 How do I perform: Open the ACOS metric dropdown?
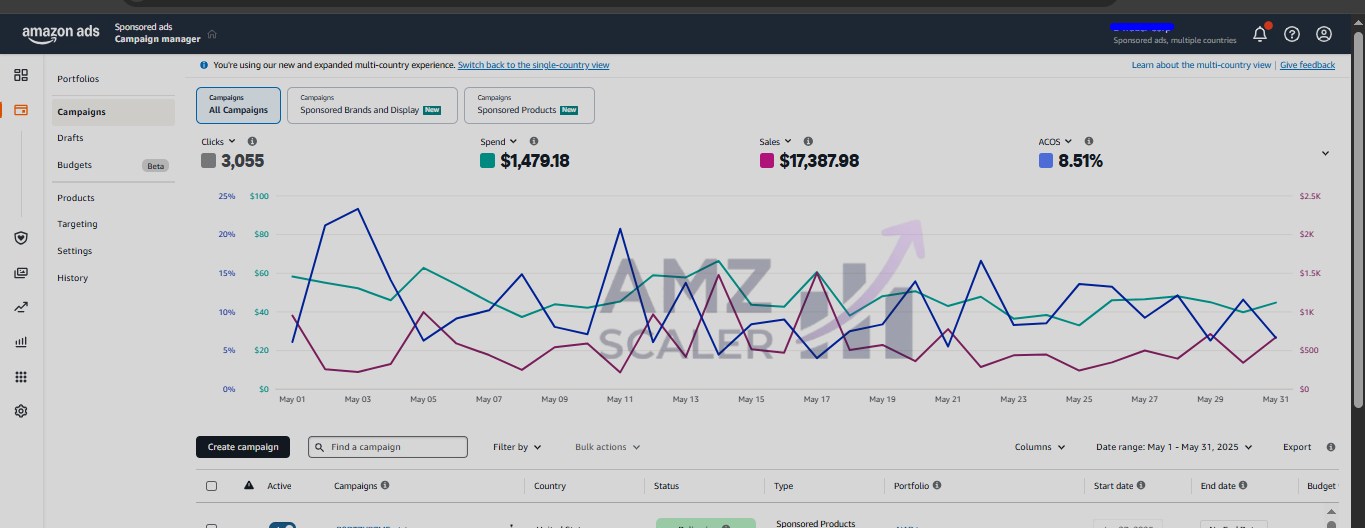1055,142
